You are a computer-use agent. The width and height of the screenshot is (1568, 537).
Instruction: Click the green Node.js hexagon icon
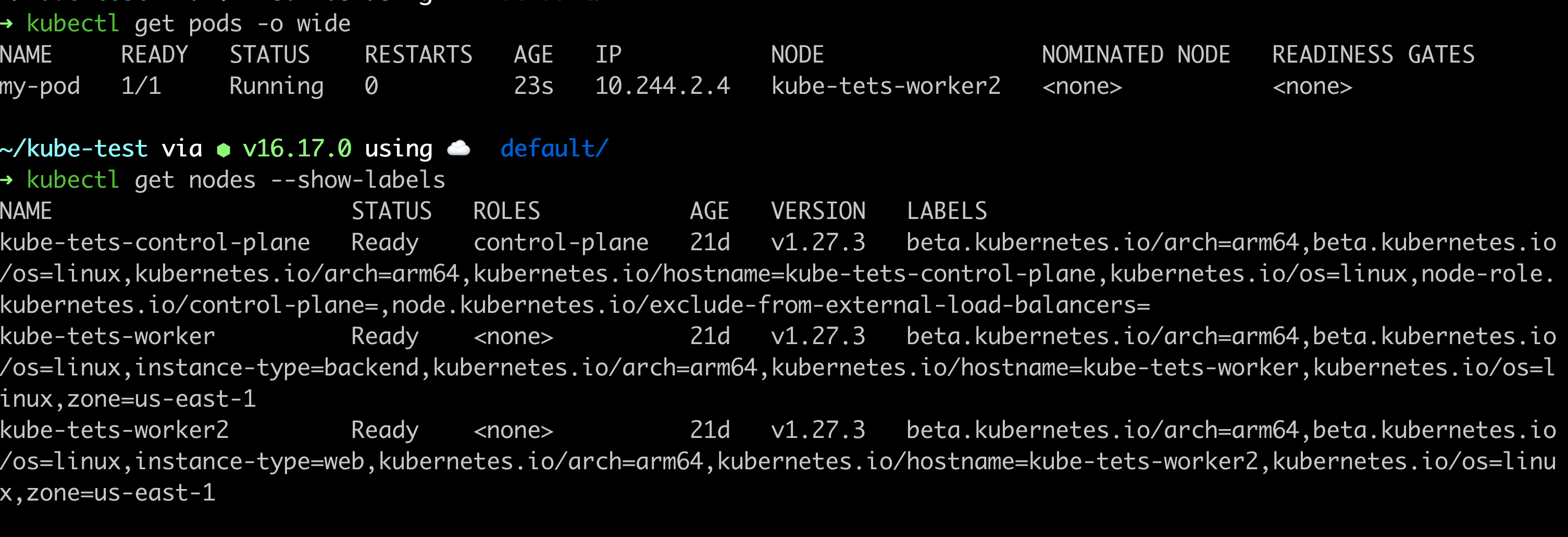pyautogui.click(x=223, y=150)
